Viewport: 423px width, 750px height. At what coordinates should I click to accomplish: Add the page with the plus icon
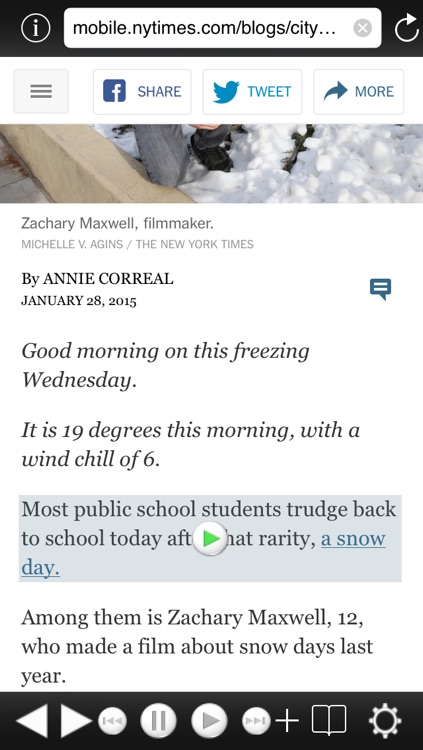point(287,720)
